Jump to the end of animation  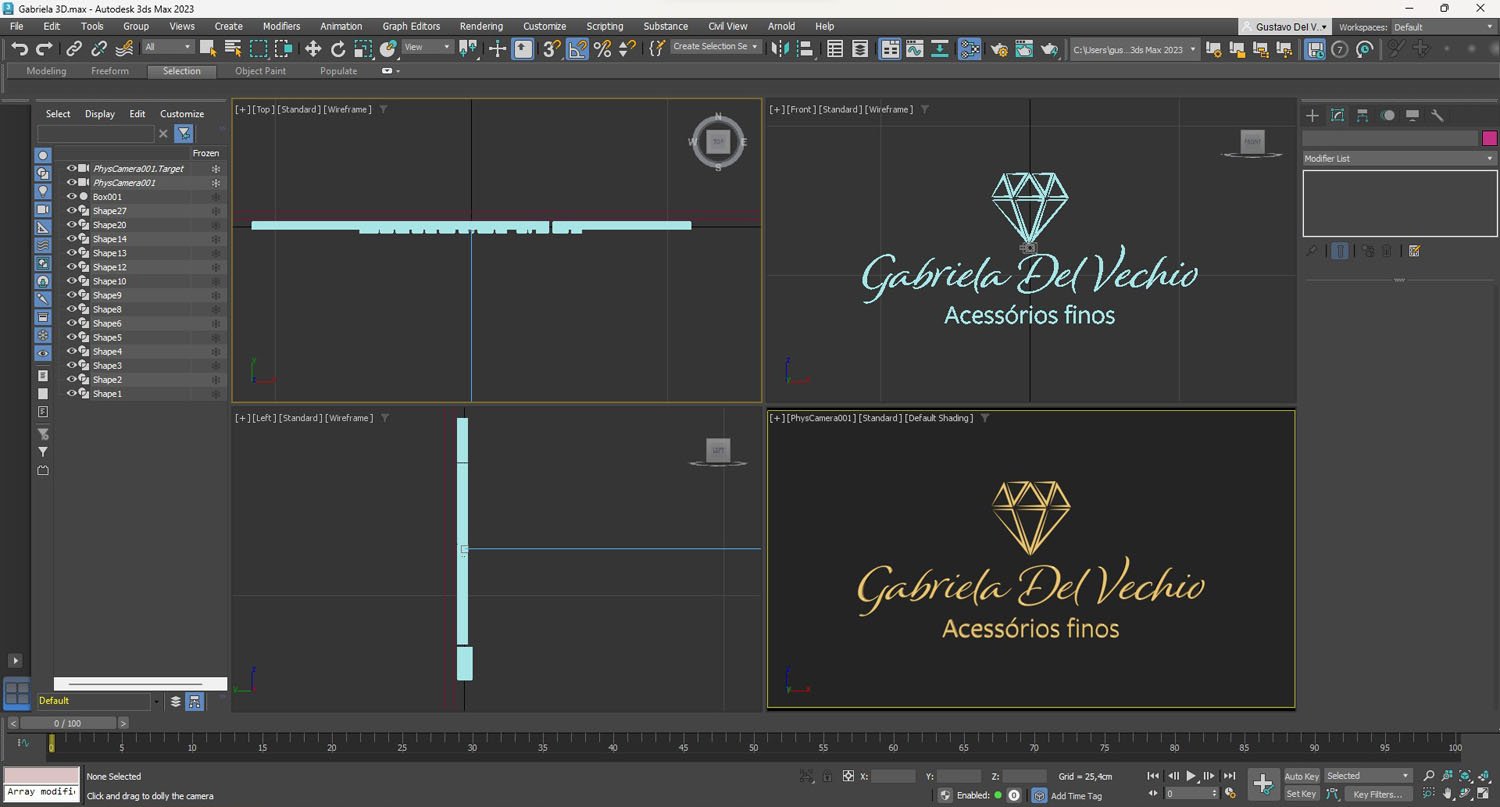[1229, 776]
